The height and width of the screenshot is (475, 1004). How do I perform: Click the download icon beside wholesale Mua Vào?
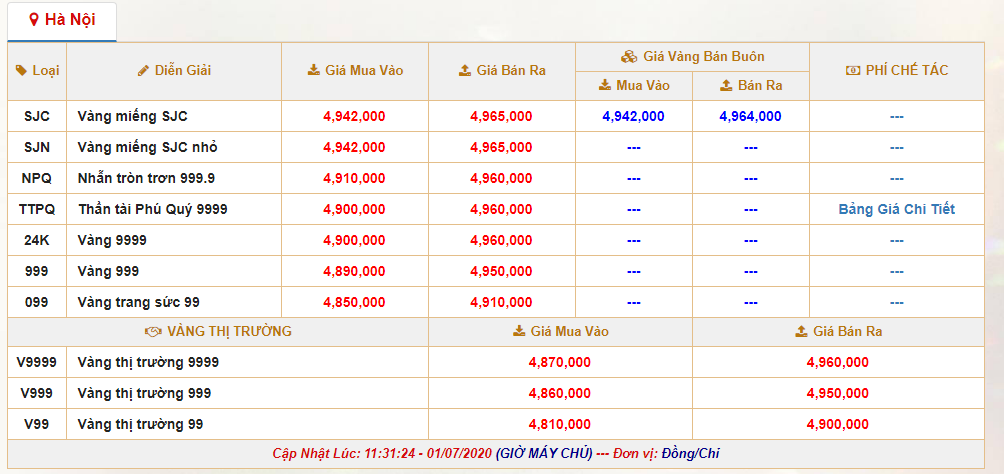[604, 85]
